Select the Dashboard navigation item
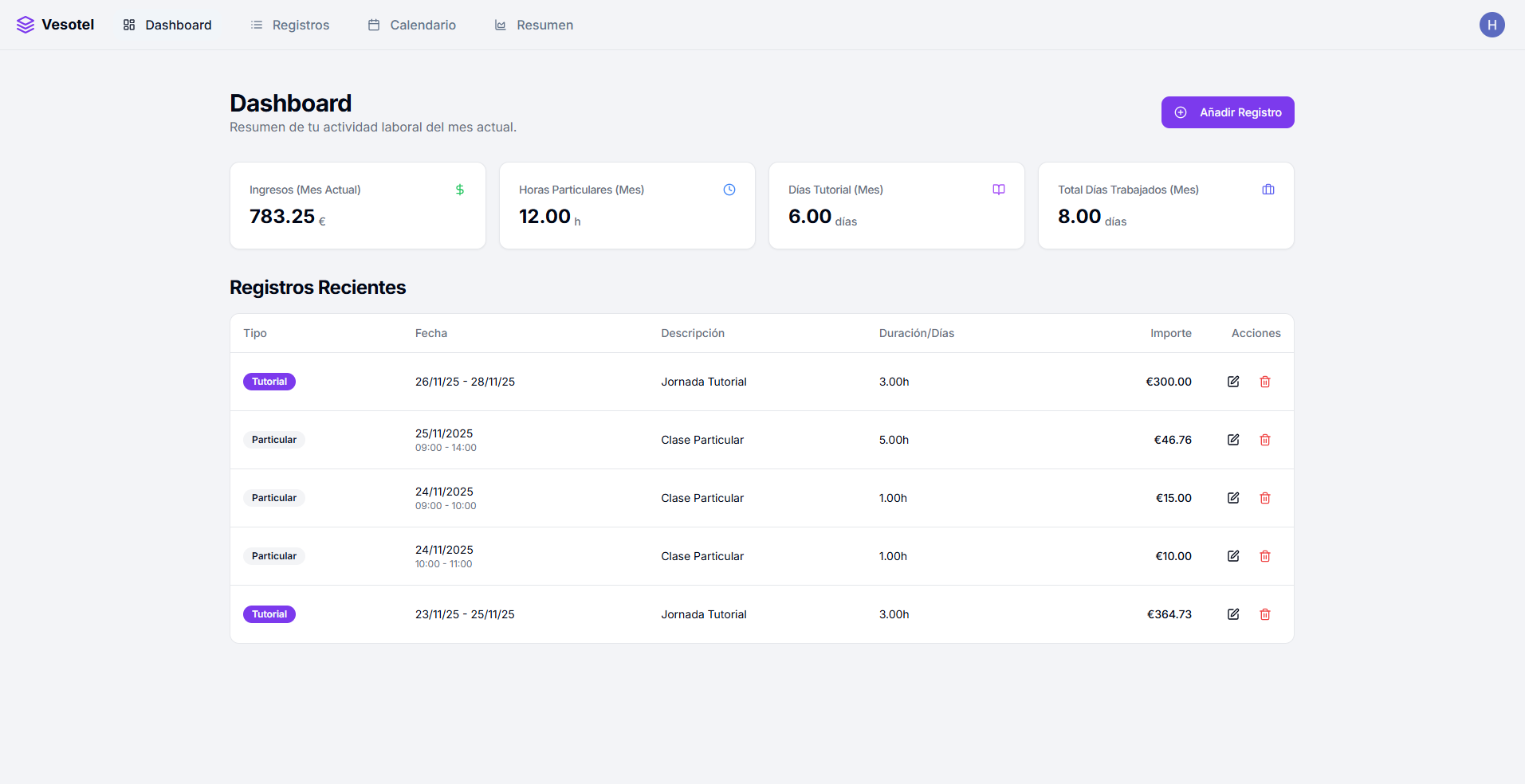Viewport: 1525px width, 784px height. tap(167, 25)
